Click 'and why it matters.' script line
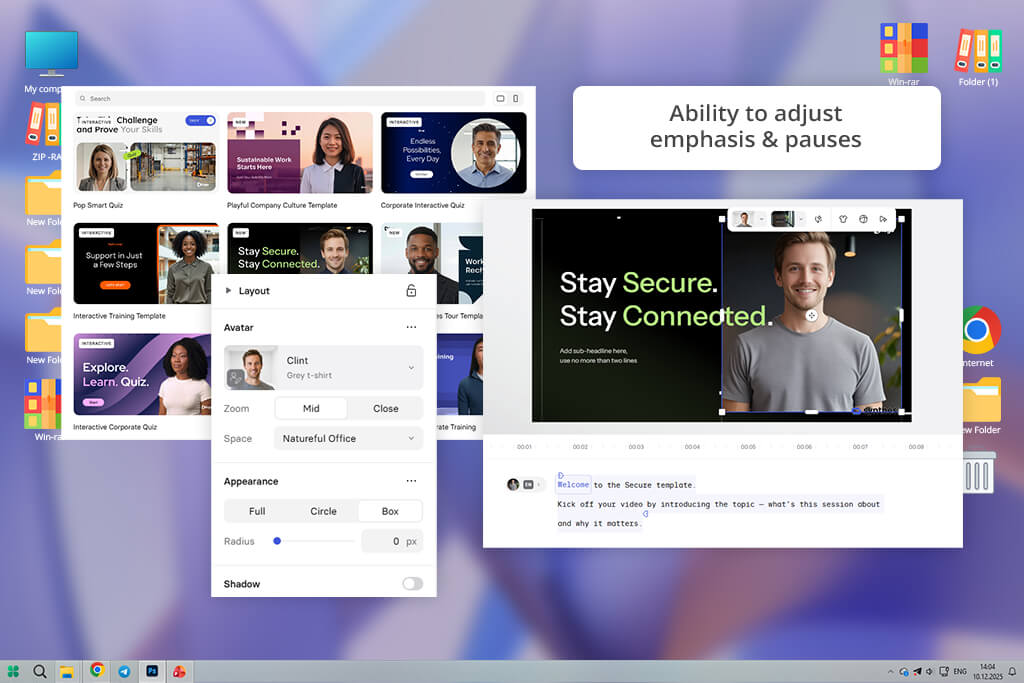Screen dimensions: 1024x683 600,524
